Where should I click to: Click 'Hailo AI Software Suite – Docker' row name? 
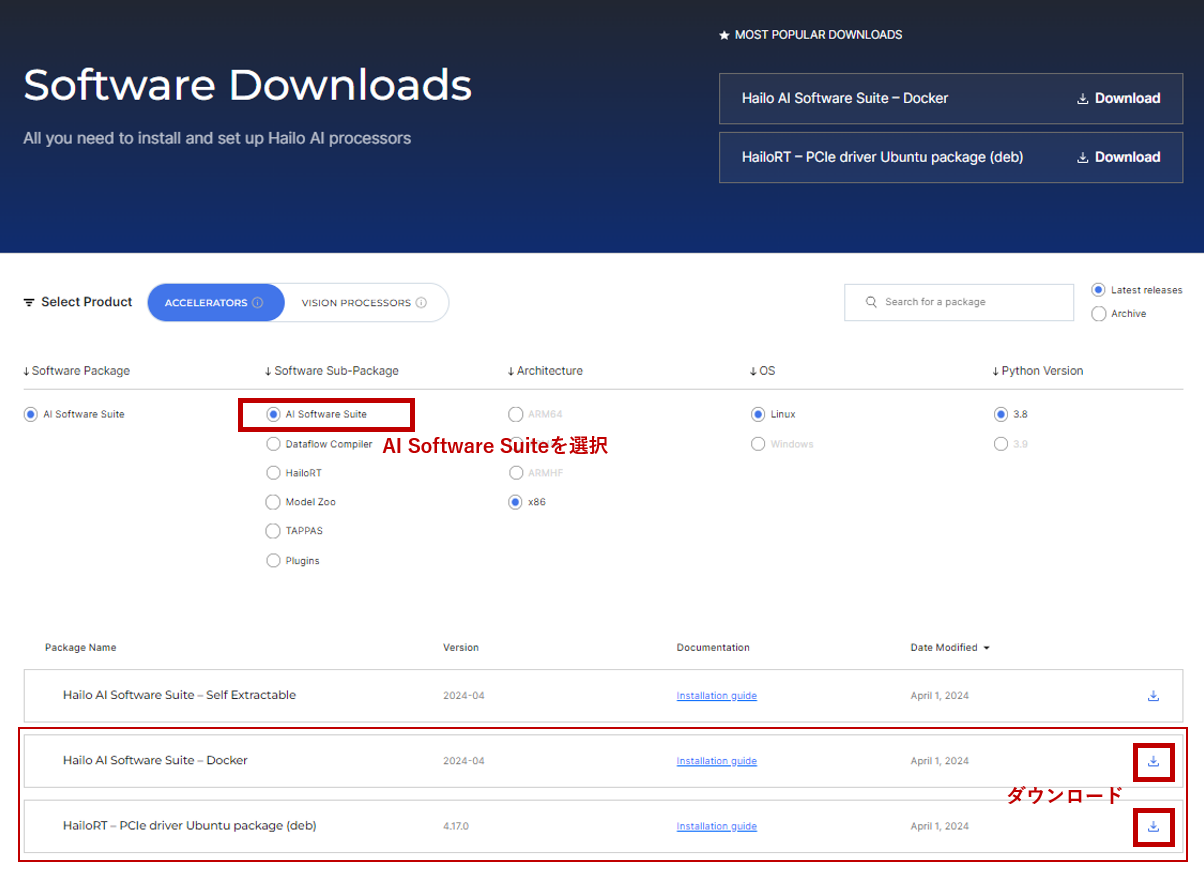(x=155, y=760)
